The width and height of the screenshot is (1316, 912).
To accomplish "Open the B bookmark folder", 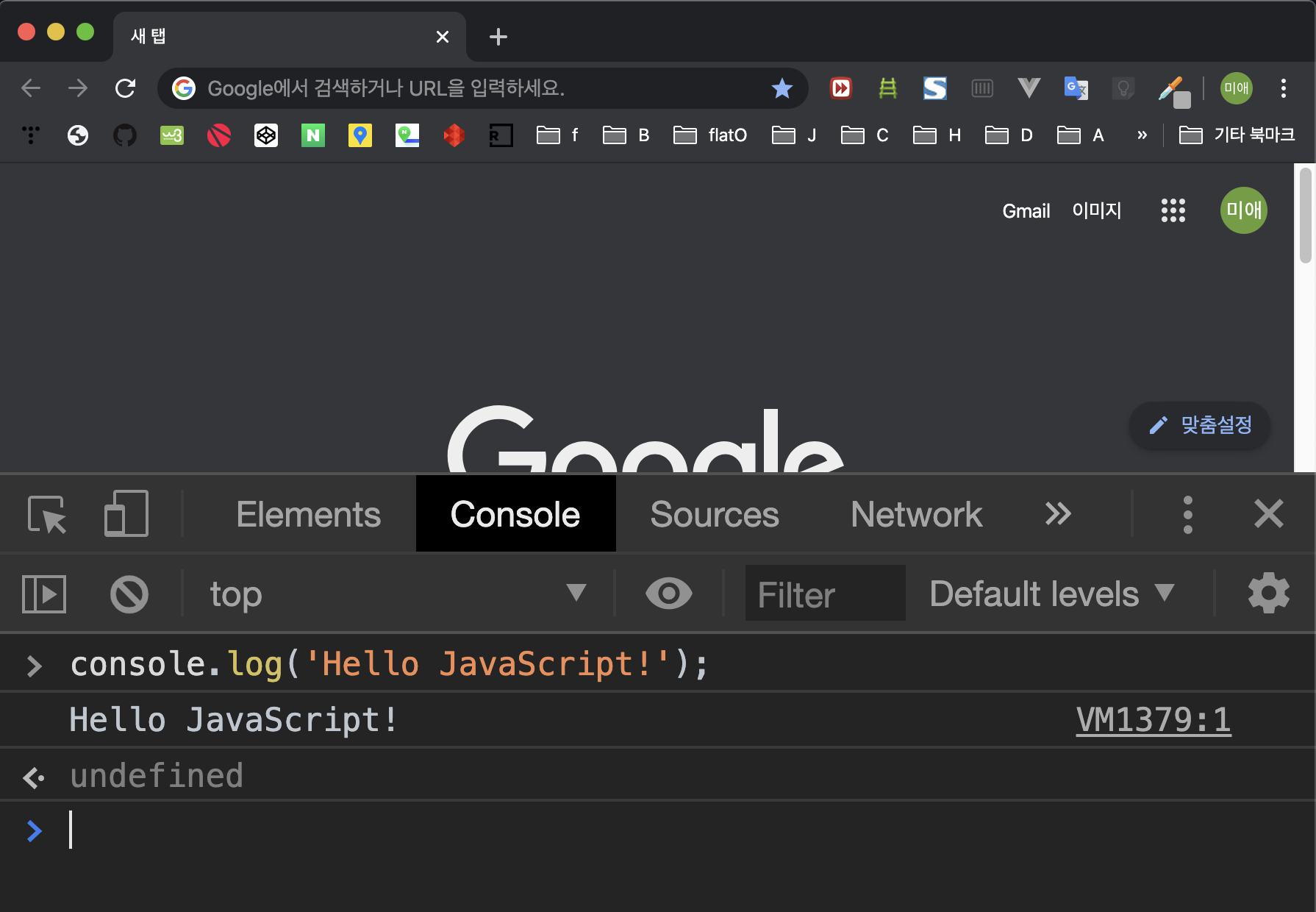I will [626, 135].
